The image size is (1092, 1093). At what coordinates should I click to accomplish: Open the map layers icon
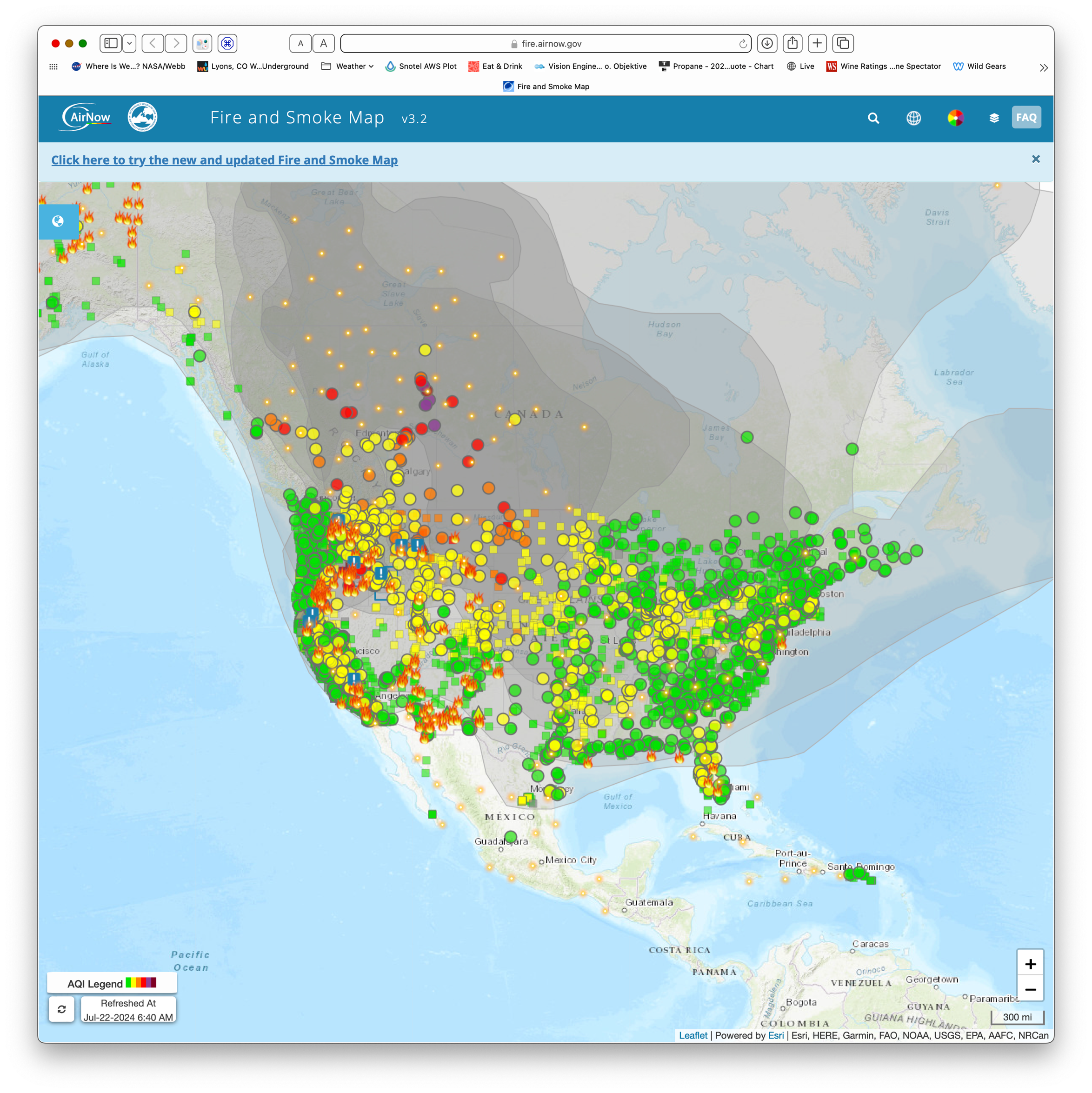pyautogui.click(x=993, y=118)
